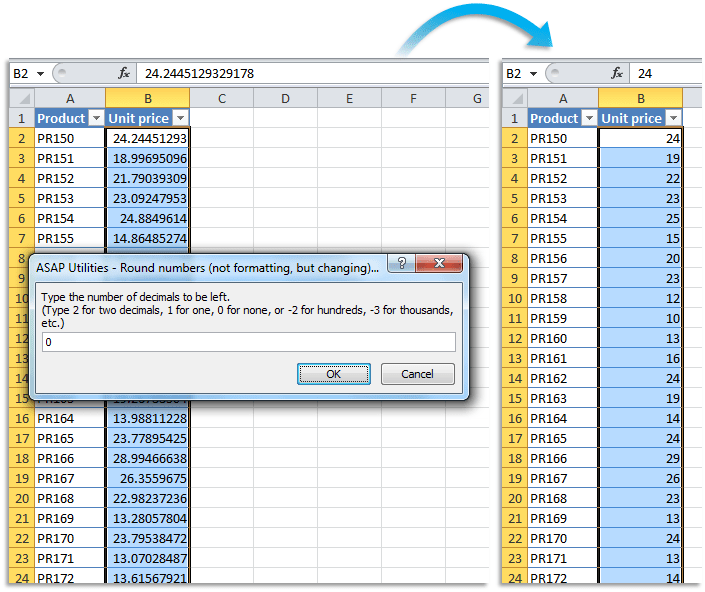
Task: Open the Product filter dropdown in left sheet
Action: [96, 118]
